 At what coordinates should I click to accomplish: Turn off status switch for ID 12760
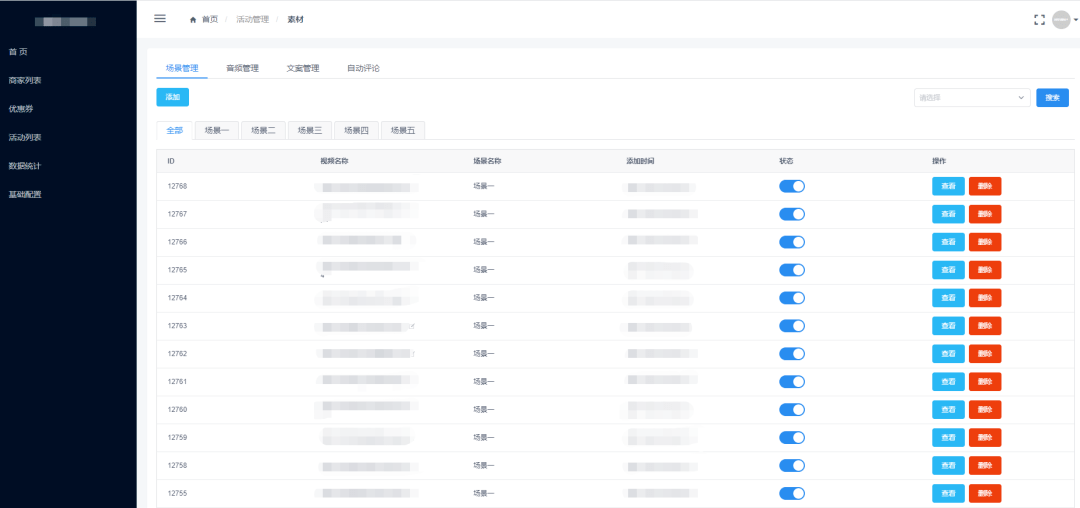point(791,410)
